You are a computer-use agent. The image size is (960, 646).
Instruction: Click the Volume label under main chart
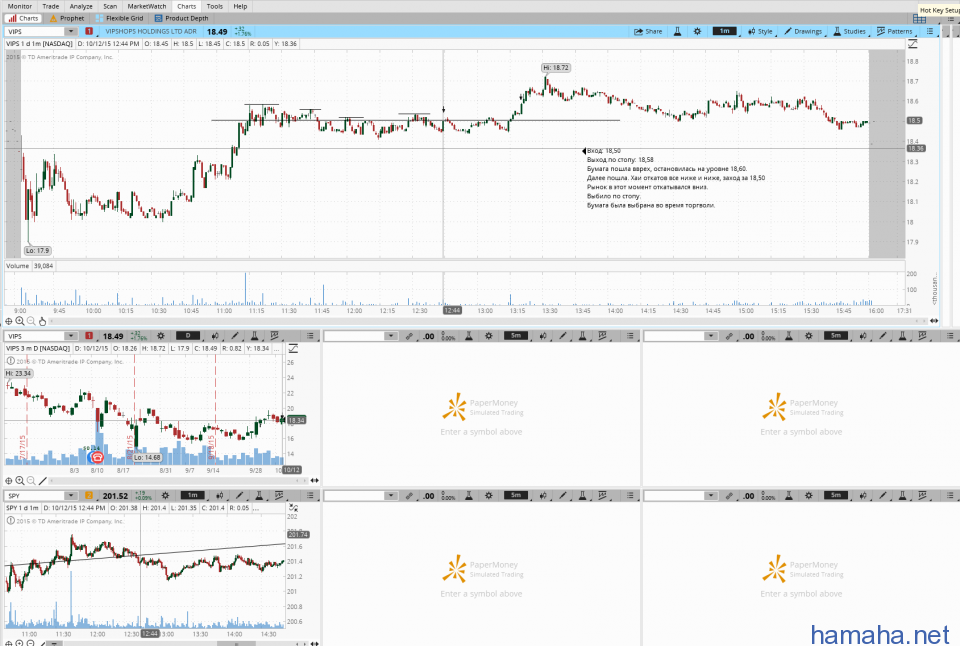(x=18, y=266)
